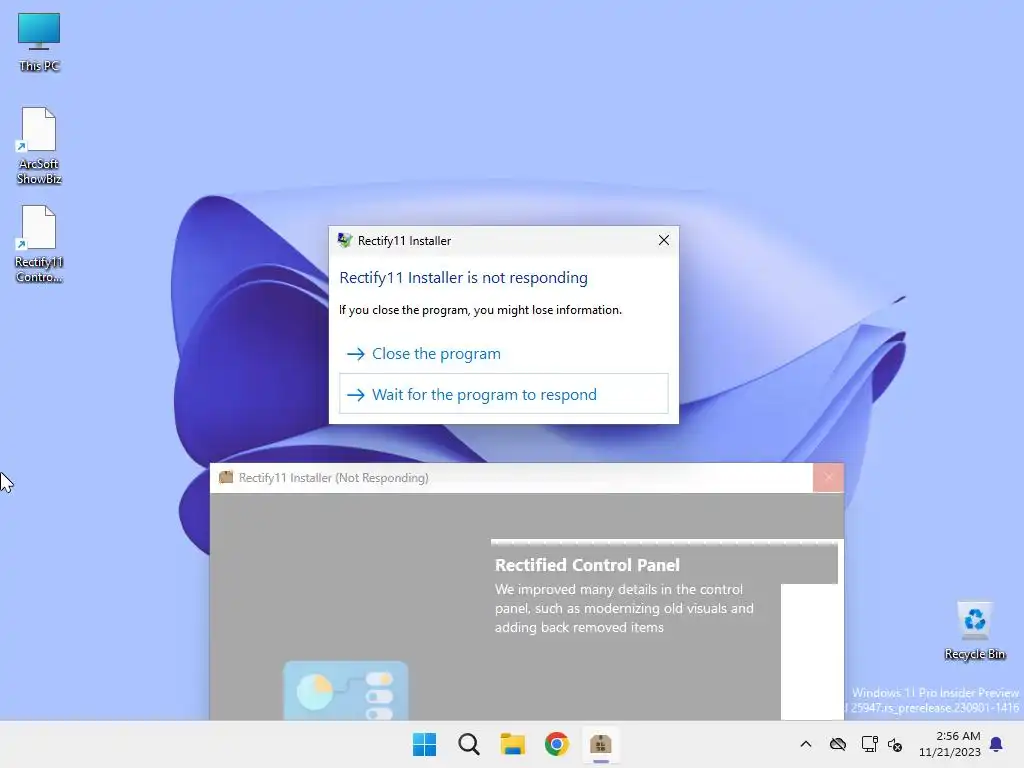Choose Close the program option
1024x768 pixels.
[504, 353]
